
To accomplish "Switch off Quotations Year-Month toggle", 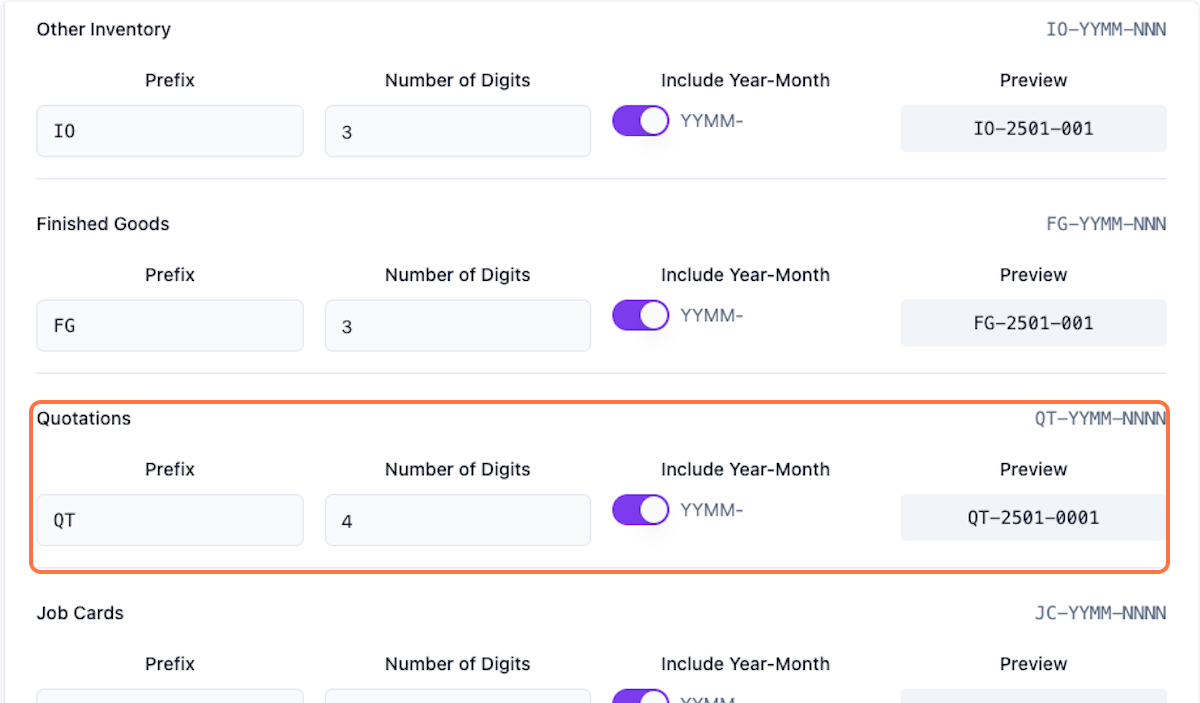I will tap(640, 510).
